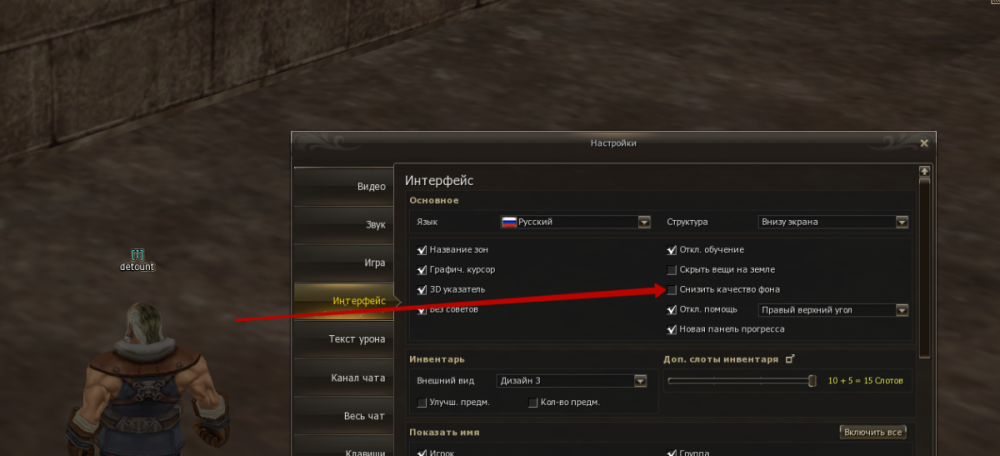Enable the Снизить качество фона checkbox
Image resolution: width=1000 pixels, height=456 pixels.
672,290
